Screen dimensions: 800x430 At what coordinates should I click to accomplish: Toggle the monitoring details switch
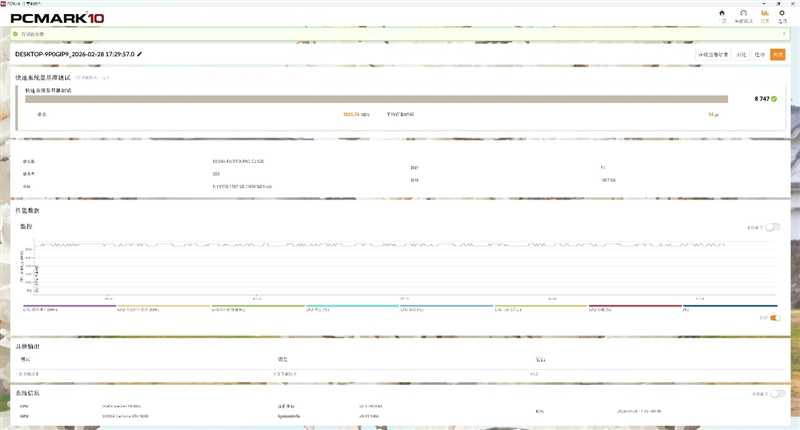coord(772,227)
